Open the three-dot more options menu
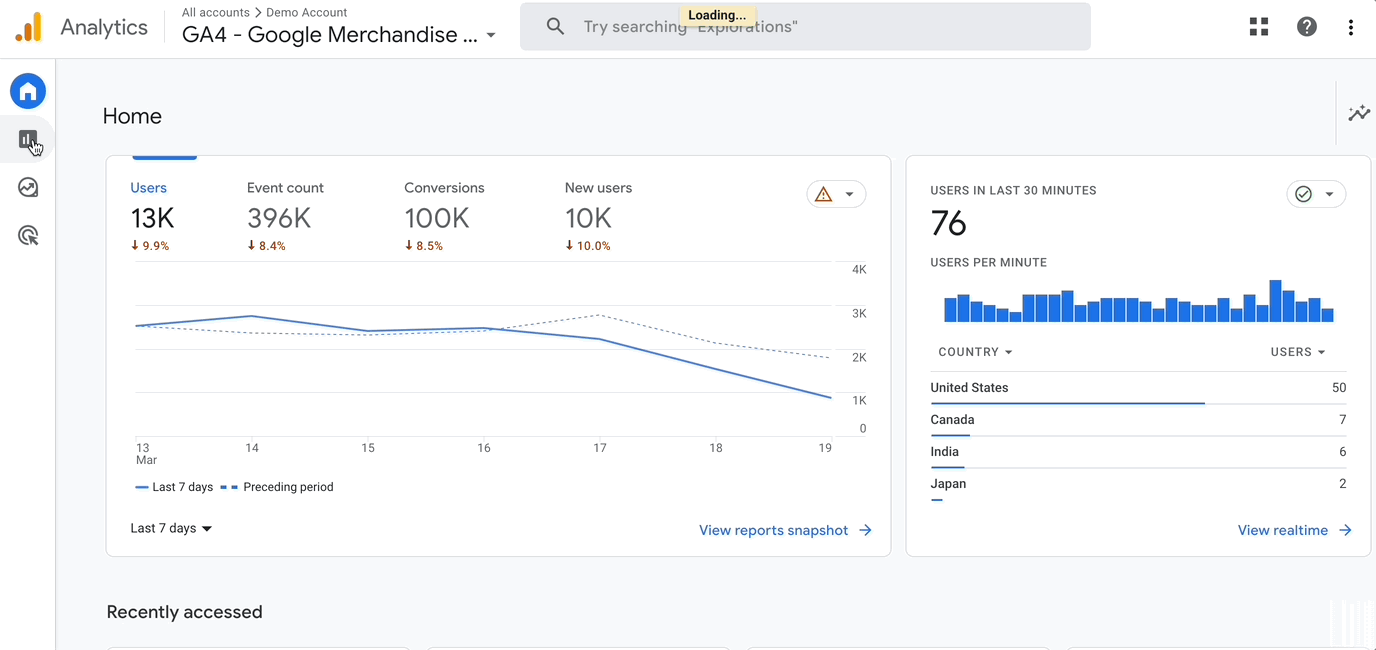The height and width of the screenshot is (650, 1376). (1351, 27)
